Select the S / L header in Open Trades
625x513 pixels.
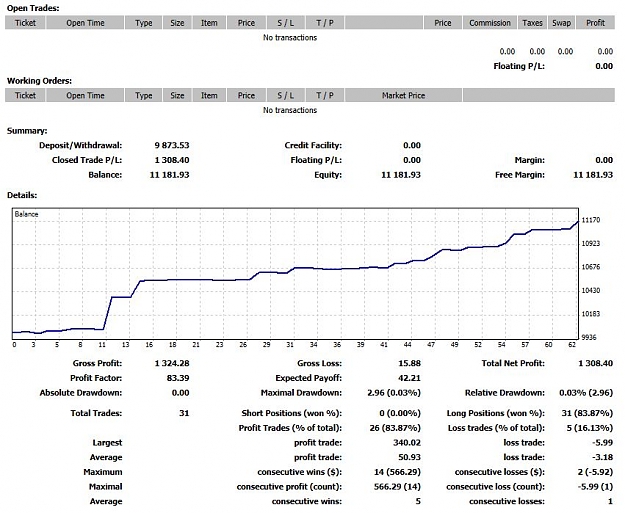point(286,23)
